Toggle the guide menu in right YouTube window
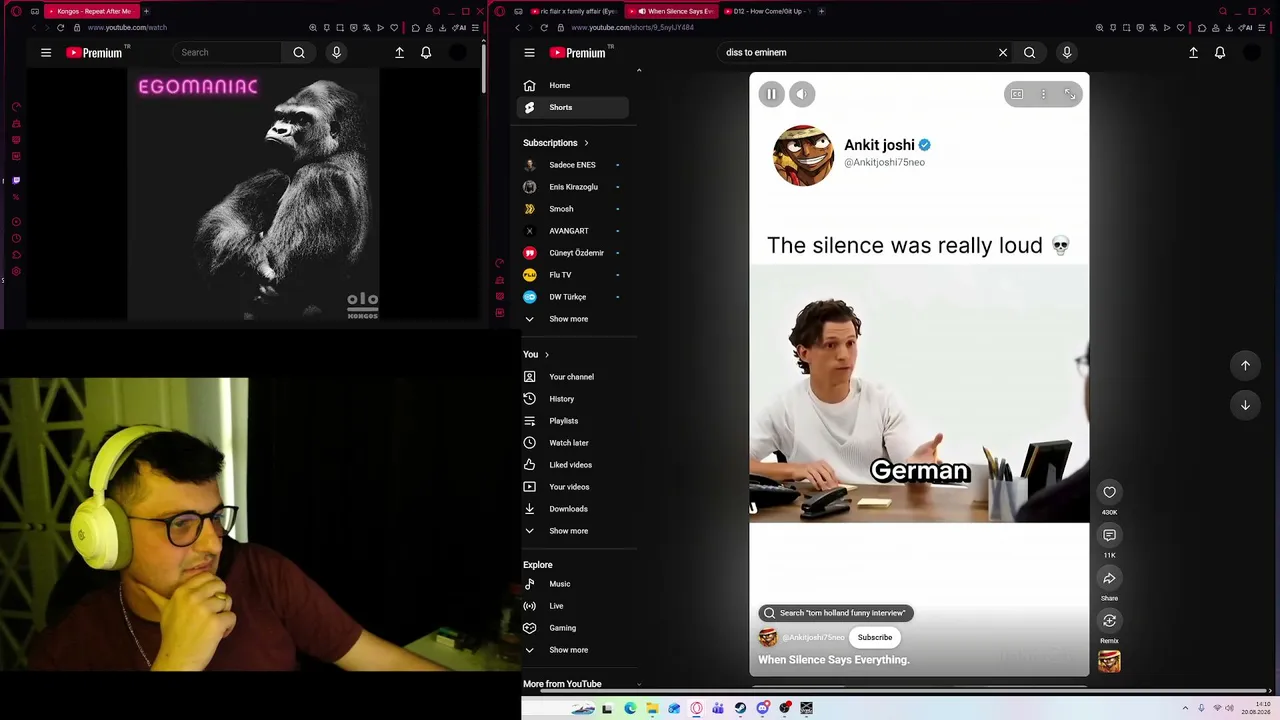The height and width of the screenshot is (720, 1280). tap(530, 52)
